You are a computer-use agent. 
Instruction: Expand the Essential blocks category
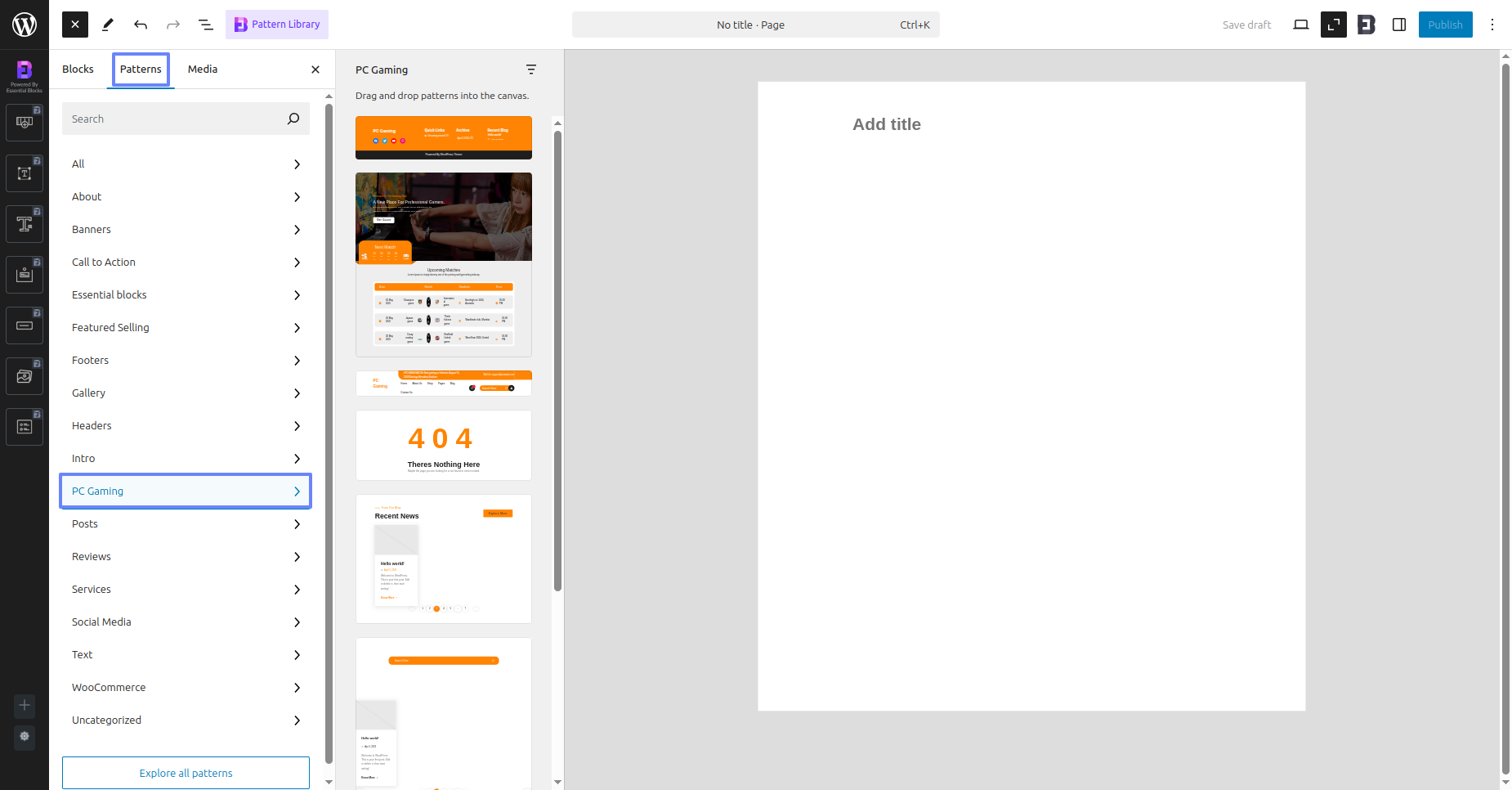[186, 295]
